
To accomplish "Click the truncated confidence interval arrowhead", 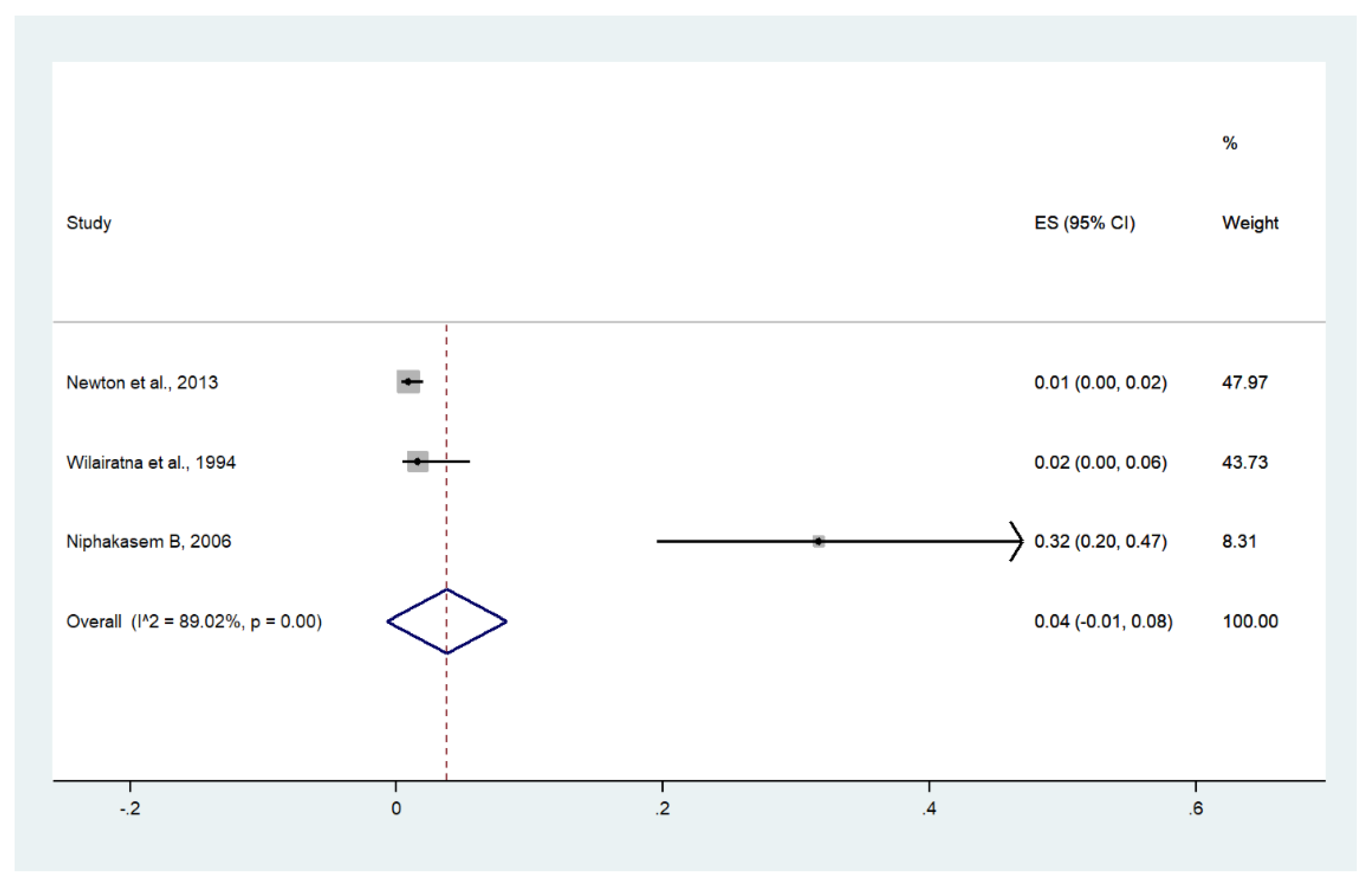I will 1017,541.
